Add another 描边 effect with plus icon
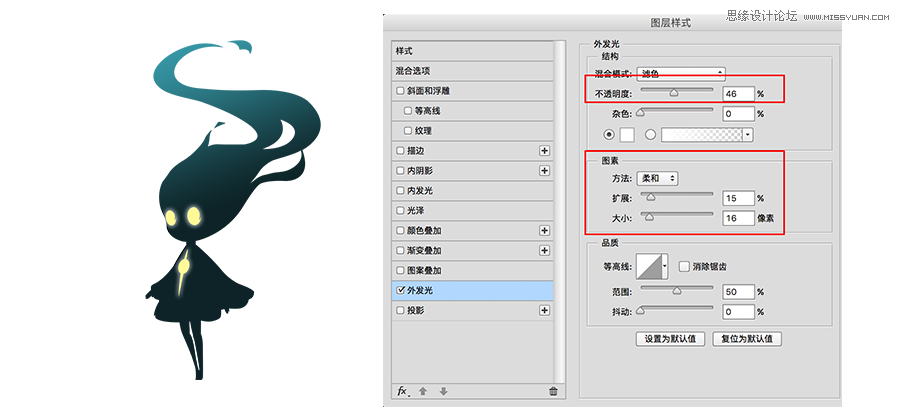900x420 pixels. coord(544,151)
